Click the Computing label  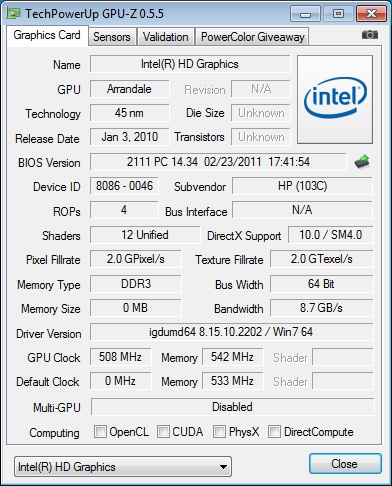(54, 433)
